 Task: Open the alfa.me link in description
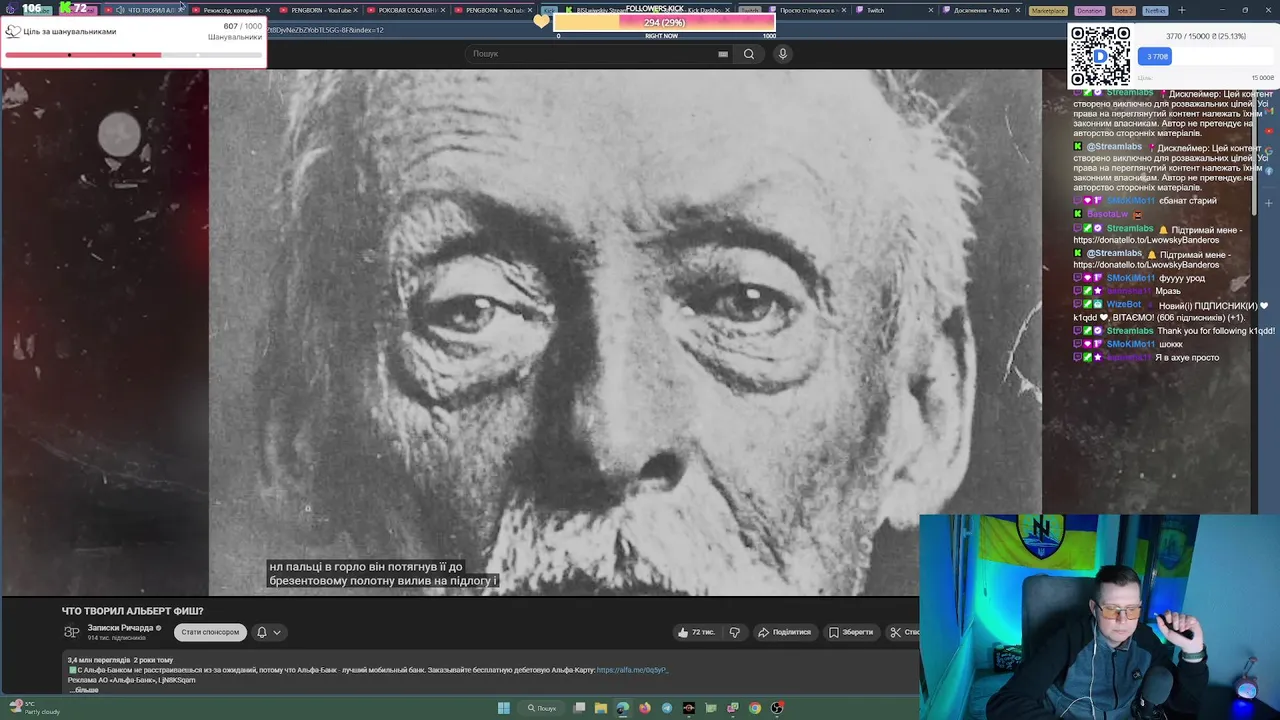[x=632, y=670]
